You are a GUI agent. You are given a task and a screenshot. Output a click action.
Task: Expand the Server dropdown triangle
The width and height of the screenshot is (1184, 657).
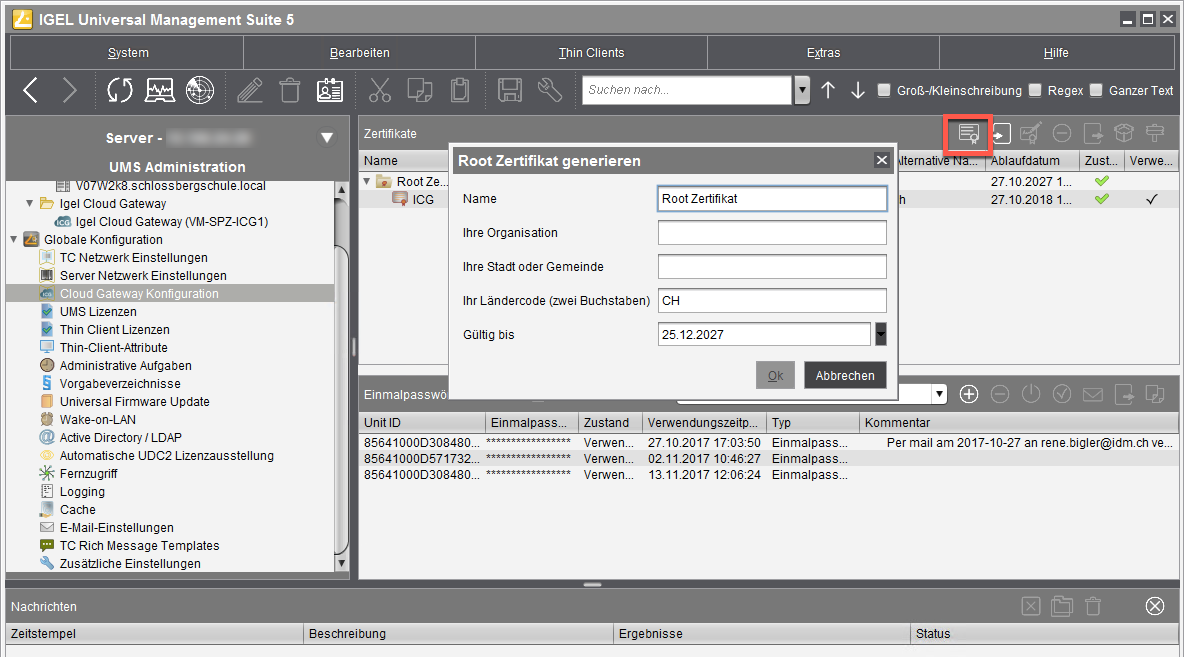pos(327,137)
